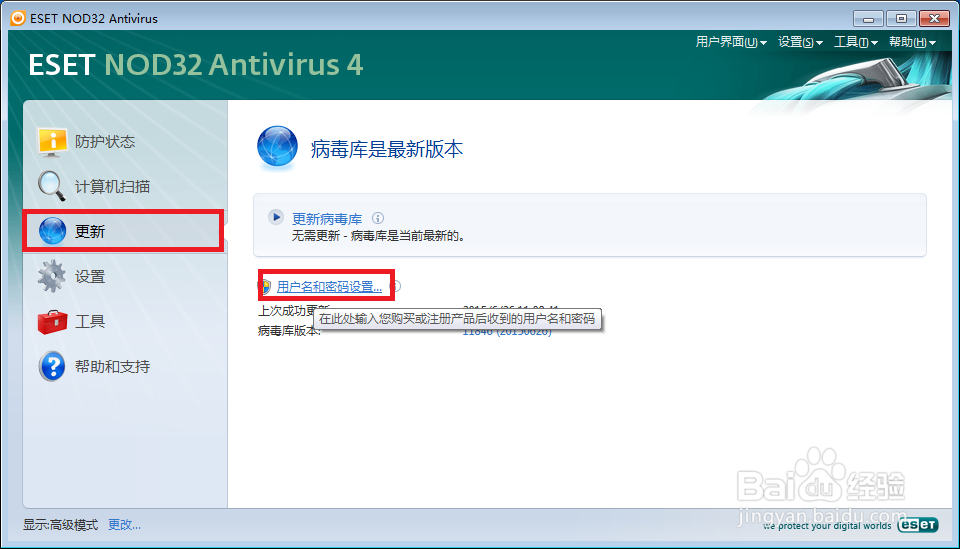Viewport: 960px width, 549px height.
Task: Expand the 工具(T) top menu
Action: point(856,42)
